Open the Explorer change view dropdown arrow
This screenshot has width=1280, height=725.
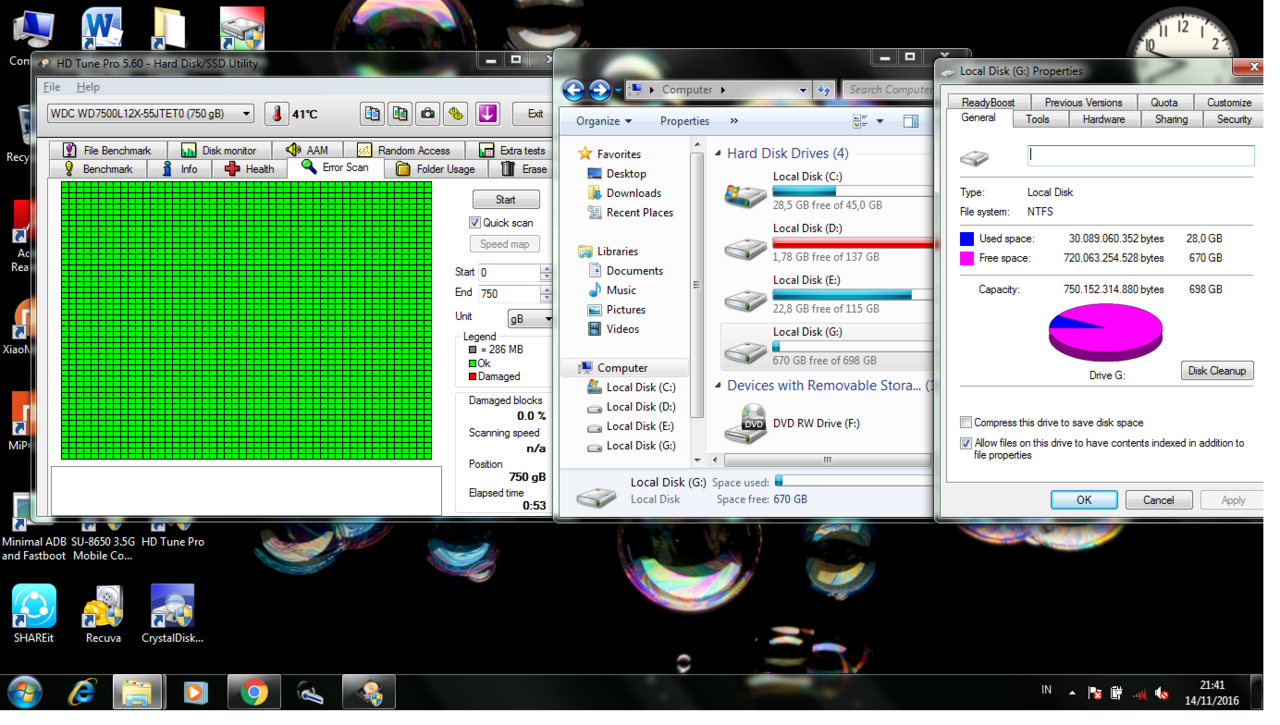[x=880, y=122]
